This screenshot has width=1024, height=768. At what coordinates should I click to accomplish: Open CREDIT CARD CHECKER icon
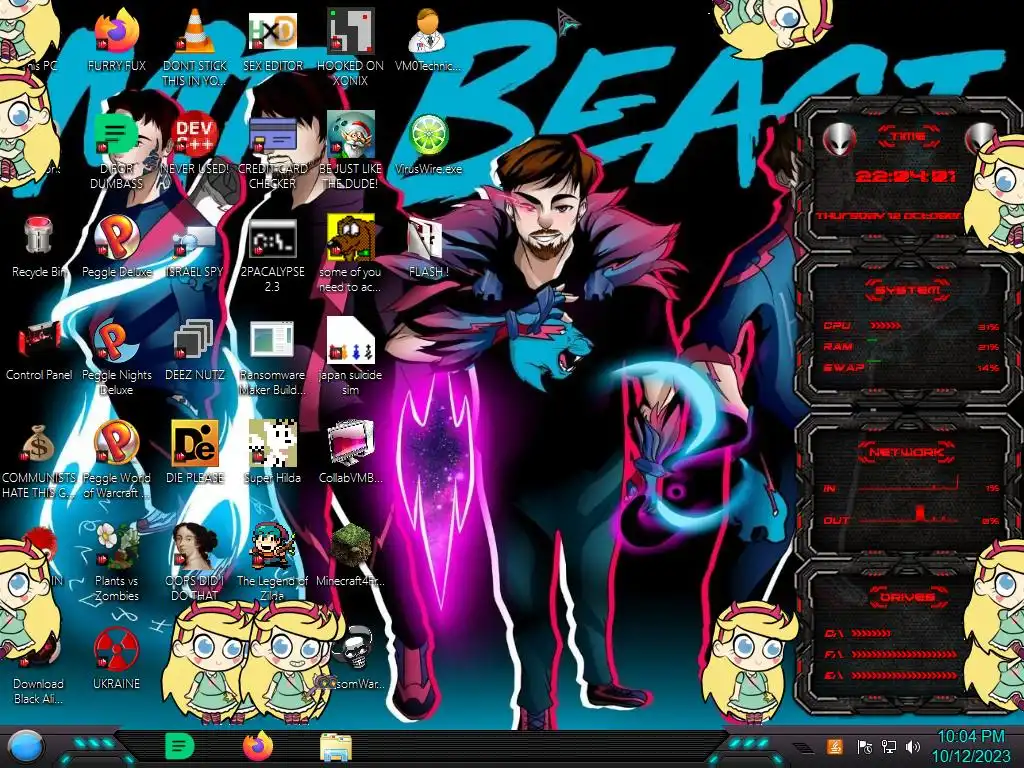272,135
